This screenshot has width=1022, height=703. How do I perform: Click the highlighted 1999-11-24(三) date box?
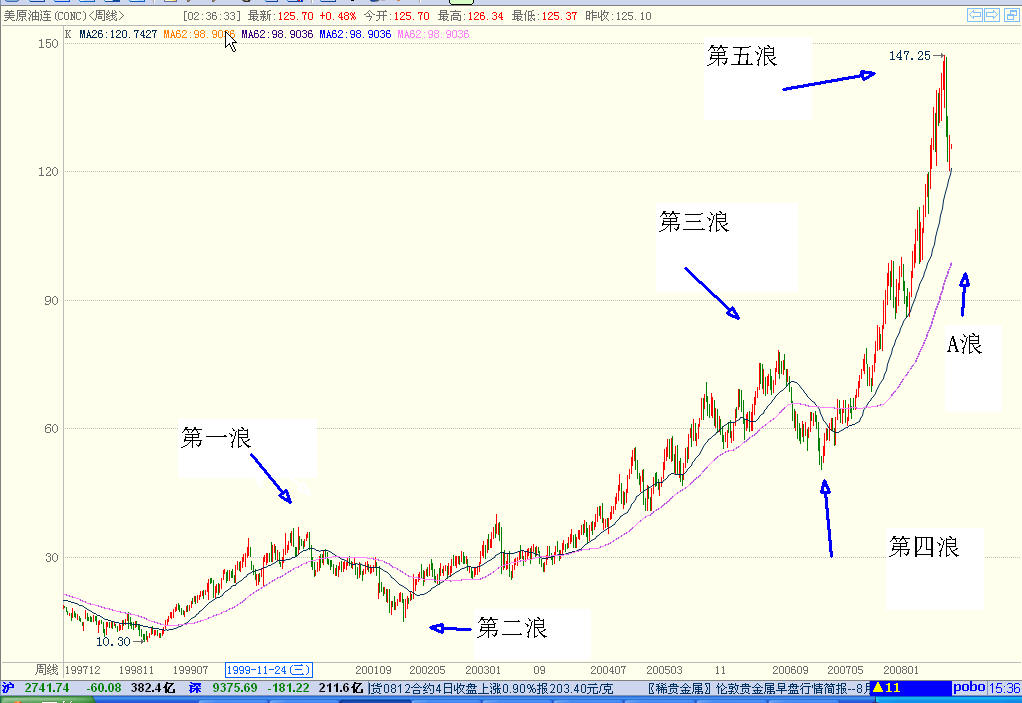269,670
